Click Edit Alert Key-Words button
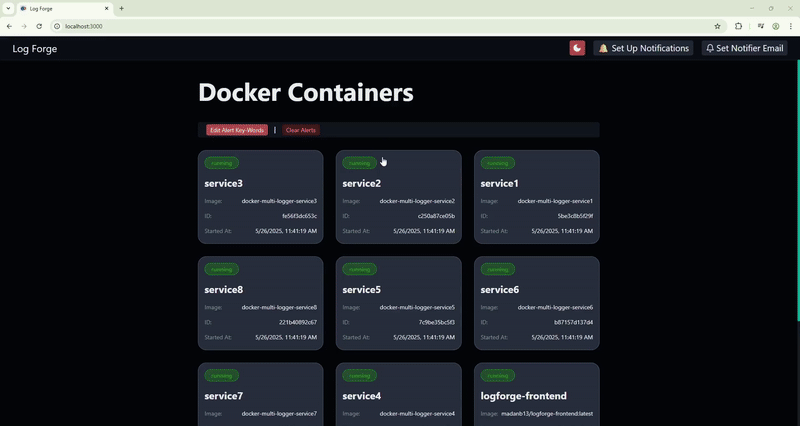Viewport: 800px width, 426px height. [236, 130]
